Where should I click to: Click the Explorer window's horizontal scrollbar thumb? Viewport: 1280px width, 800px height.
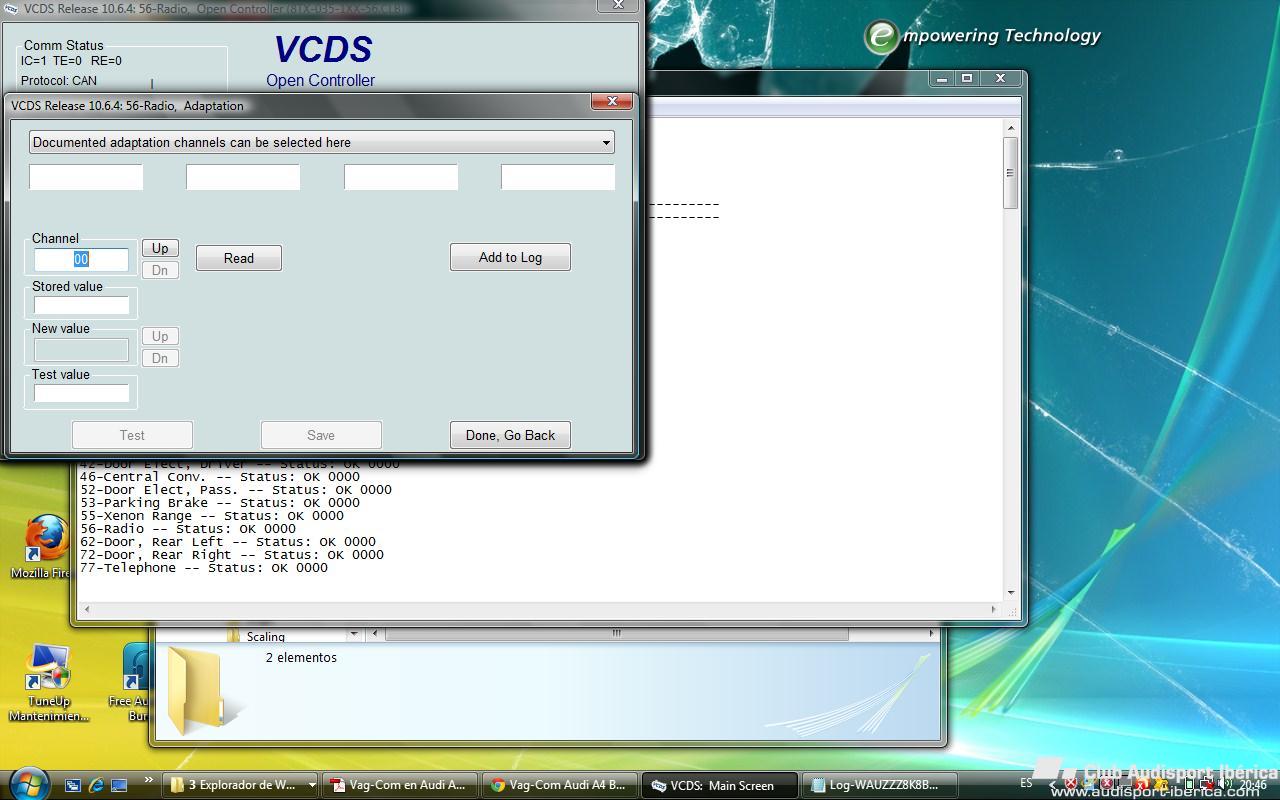click(616, 633)
